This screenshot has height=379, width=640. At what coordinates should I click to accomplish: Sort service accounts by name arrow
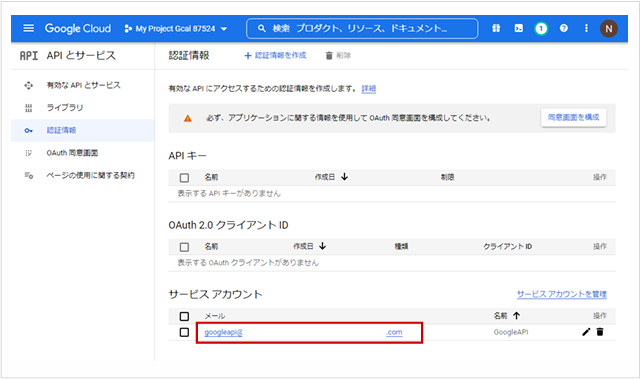point(517,315)
